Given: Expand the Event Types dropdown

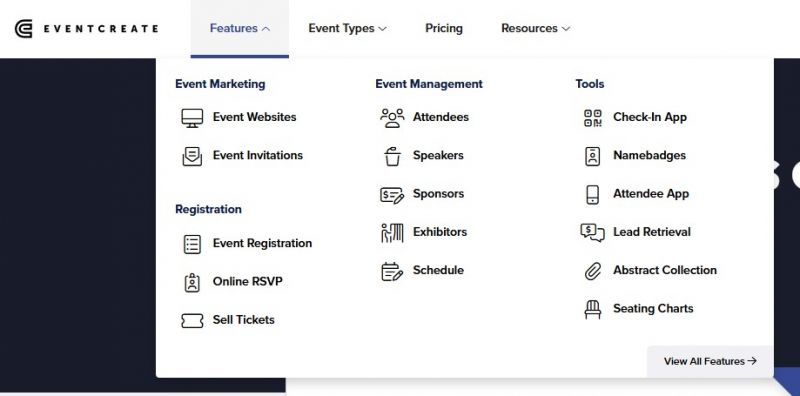Looking at the screenshot, I should point(347,29).
